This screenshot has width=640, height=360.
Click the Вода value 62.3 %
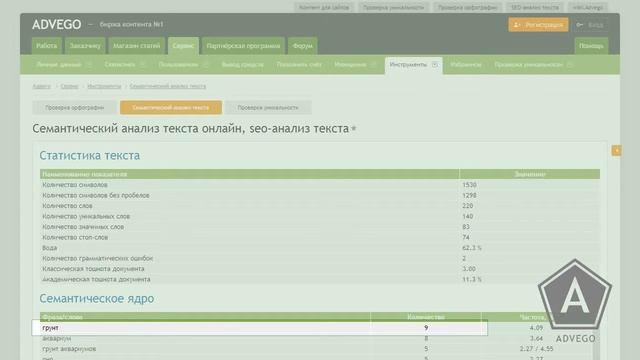(x=472, y=248)
